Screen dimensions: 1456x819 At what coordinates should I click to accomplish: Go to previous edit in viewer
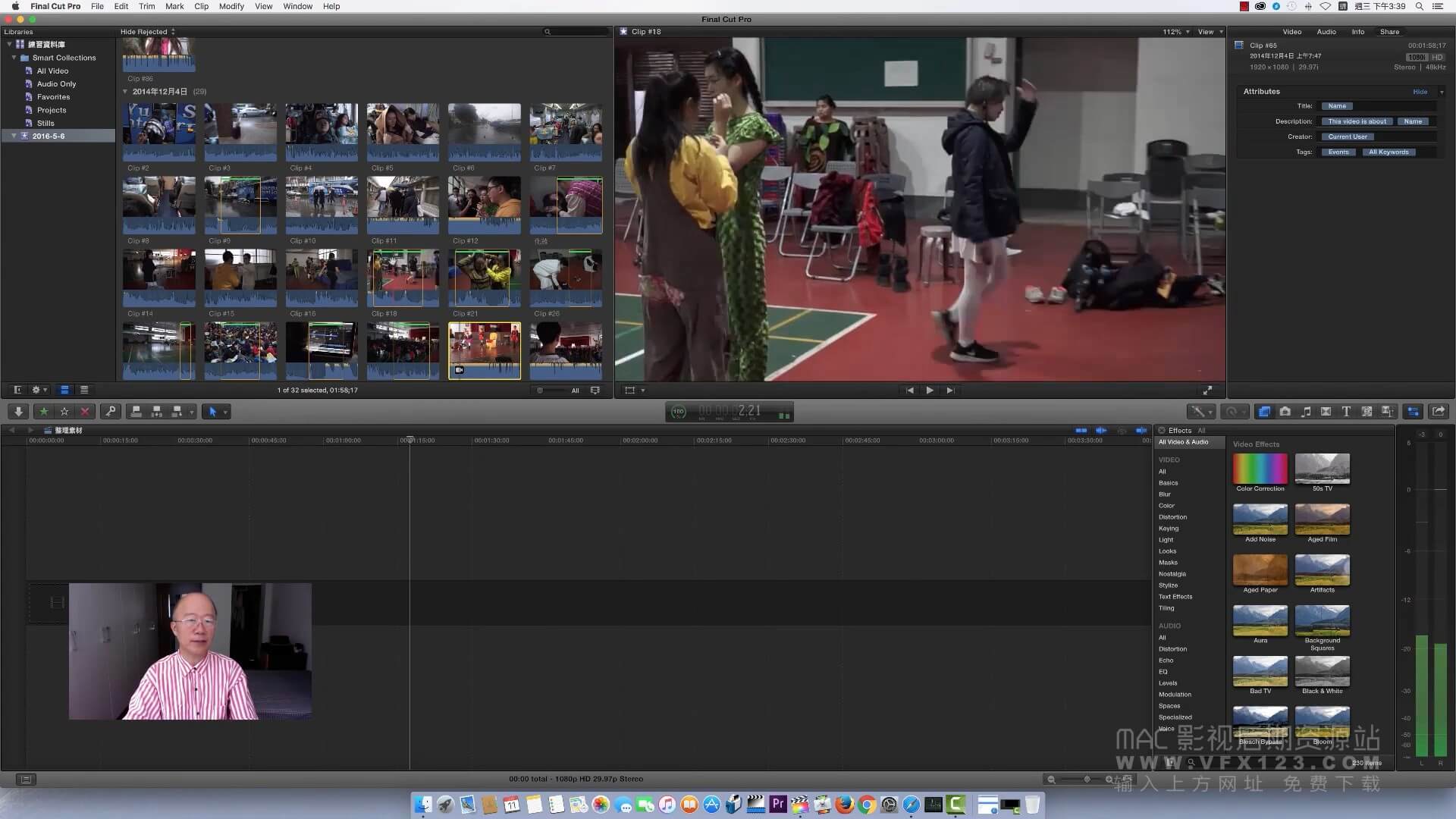coord(910,390)
